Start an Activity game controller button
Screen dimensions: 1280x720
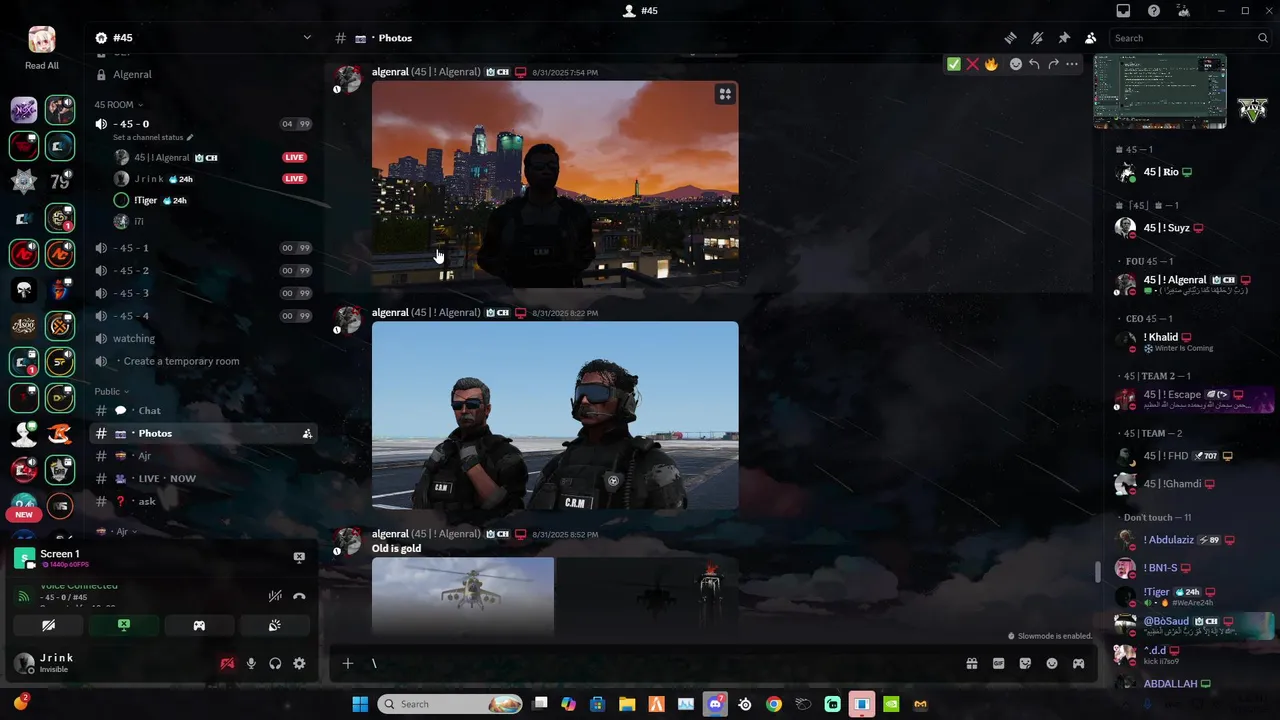pos(199,626)
